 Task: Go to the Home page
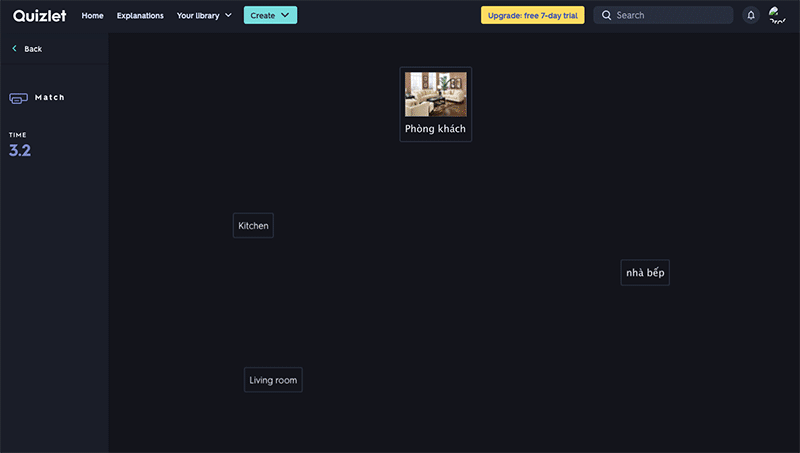click(92, 15)
